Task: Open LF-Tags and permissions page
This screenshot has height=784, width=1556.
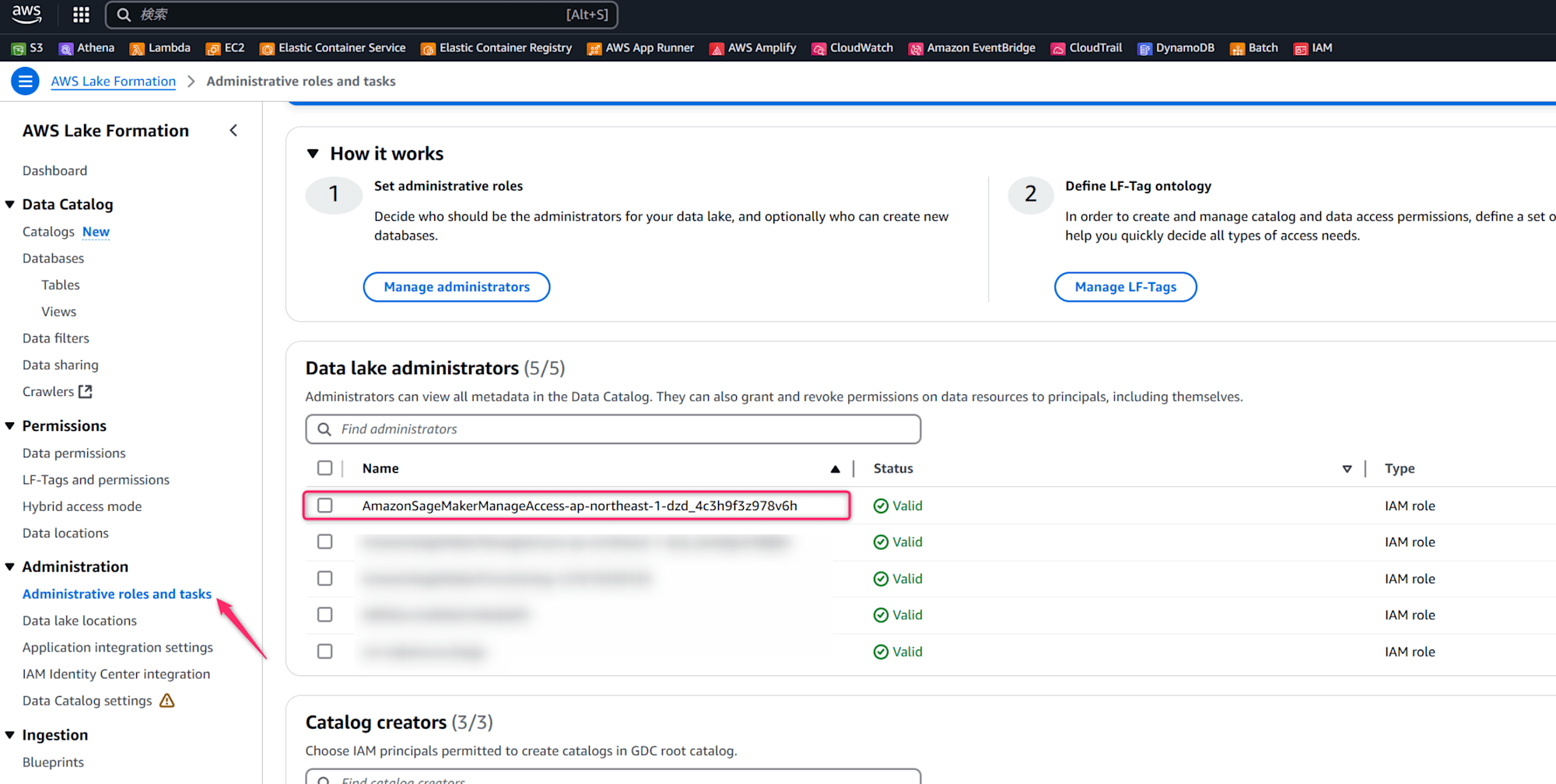Action: coord(96,480)
